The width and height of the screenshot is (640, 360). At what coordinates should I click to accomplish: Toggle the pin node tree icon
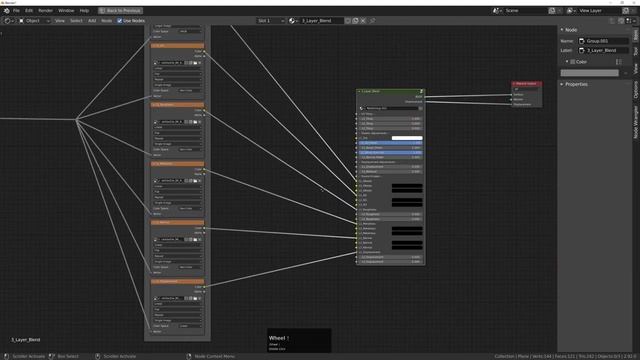(x=373, y=20)
